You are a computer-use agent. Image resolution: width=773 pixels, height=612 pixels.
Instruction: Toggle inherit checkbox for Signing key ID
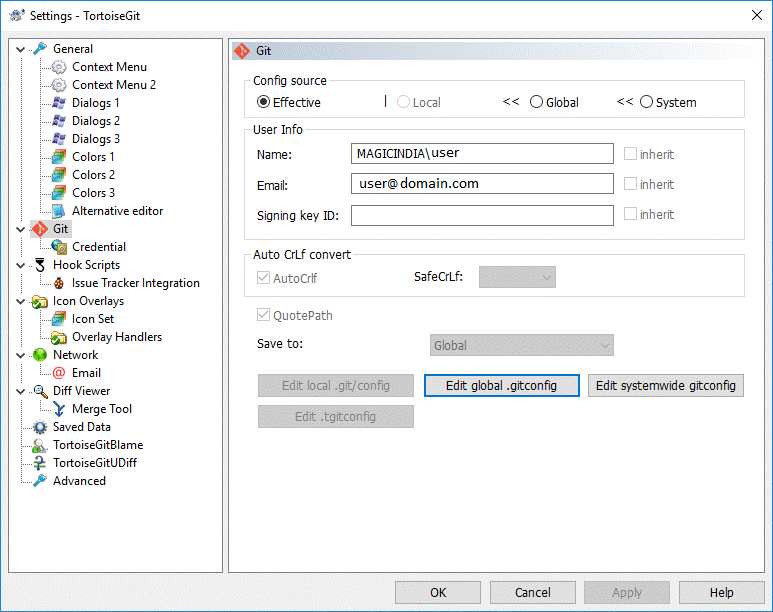tap(630, 214)
